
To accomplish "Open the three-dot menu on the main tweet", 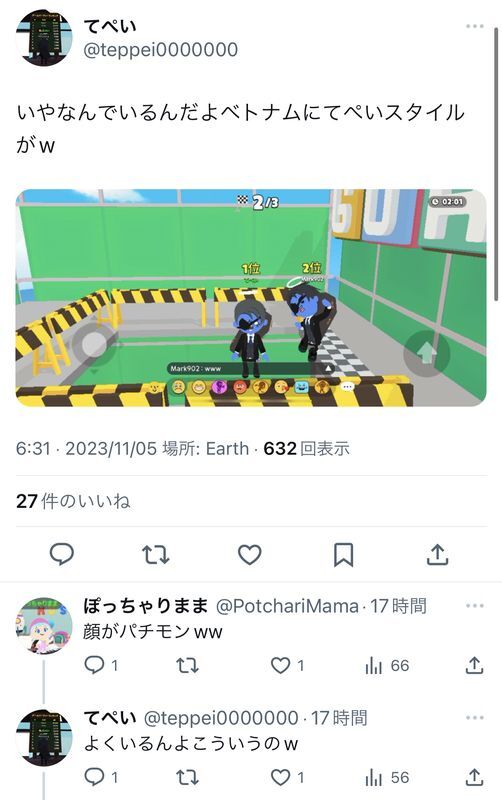I will click(x=474, y=26).
